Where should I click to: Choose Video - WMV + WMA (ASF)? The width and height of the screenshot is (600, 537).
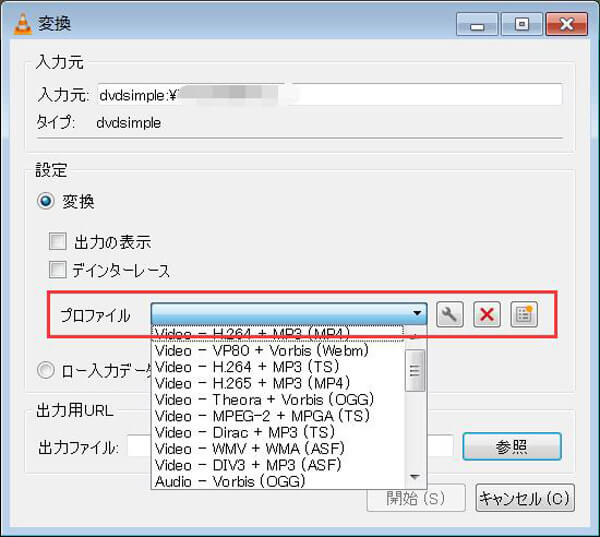(x=278, y=449)
